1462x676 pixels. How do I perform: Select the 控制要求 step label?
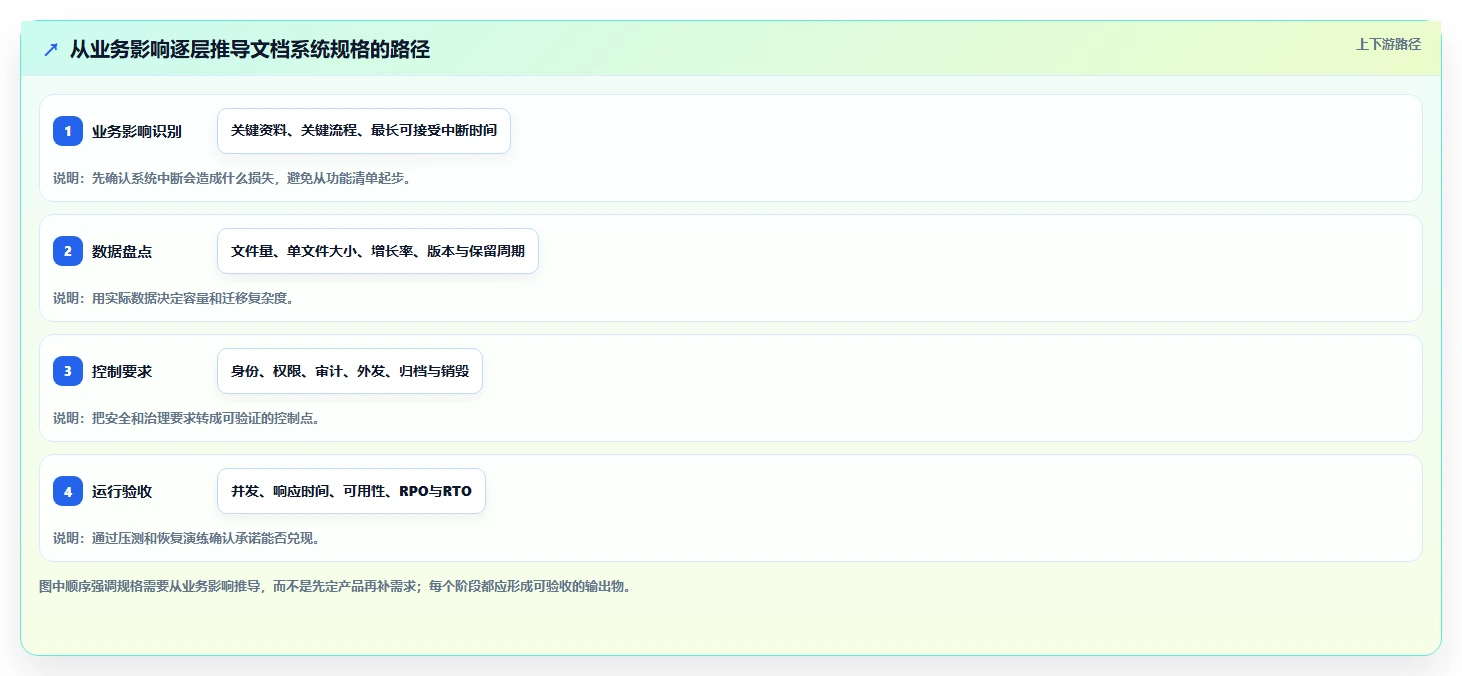coord(122,371)
